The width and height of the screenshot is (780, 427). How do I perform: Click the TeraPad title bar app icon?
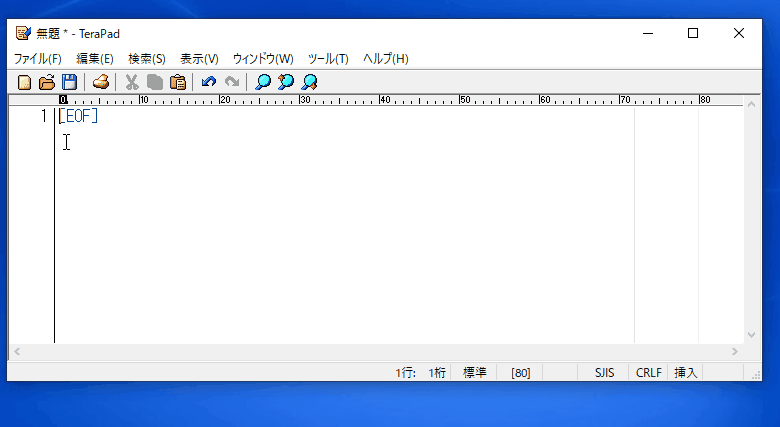coord(23,33)
